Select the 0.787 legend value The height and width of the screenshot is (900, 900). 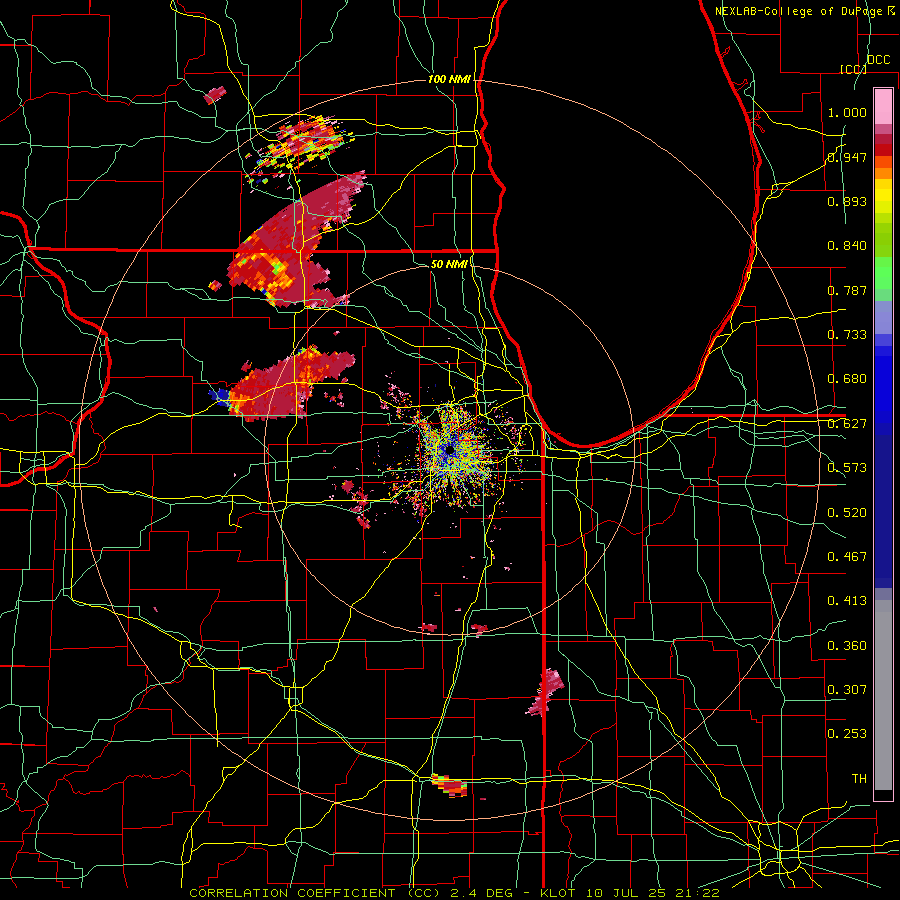(x=847, y=290)
